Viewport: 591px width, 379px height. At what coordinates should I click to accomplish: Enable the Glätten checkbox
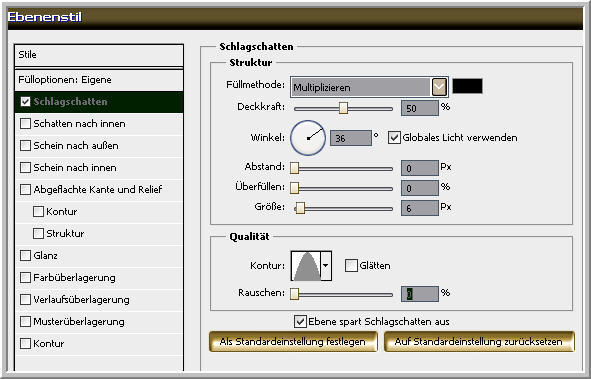coord(351,266)
